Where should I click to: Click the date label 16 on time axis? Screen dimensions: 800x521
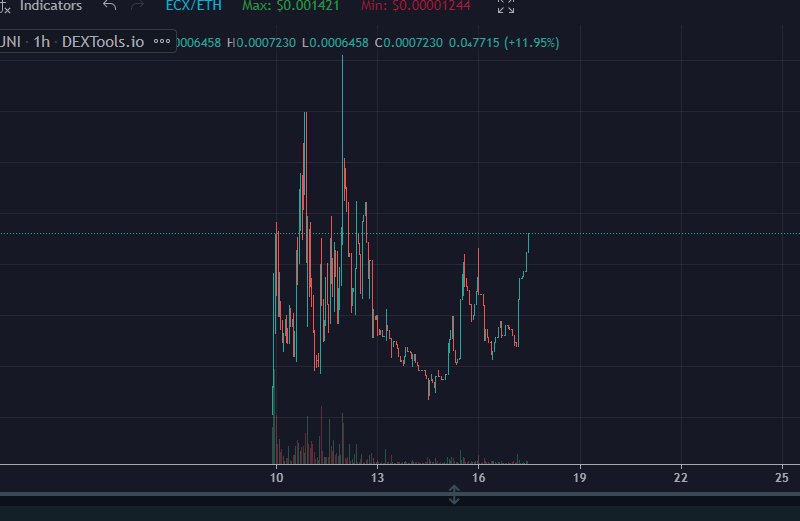479,478
